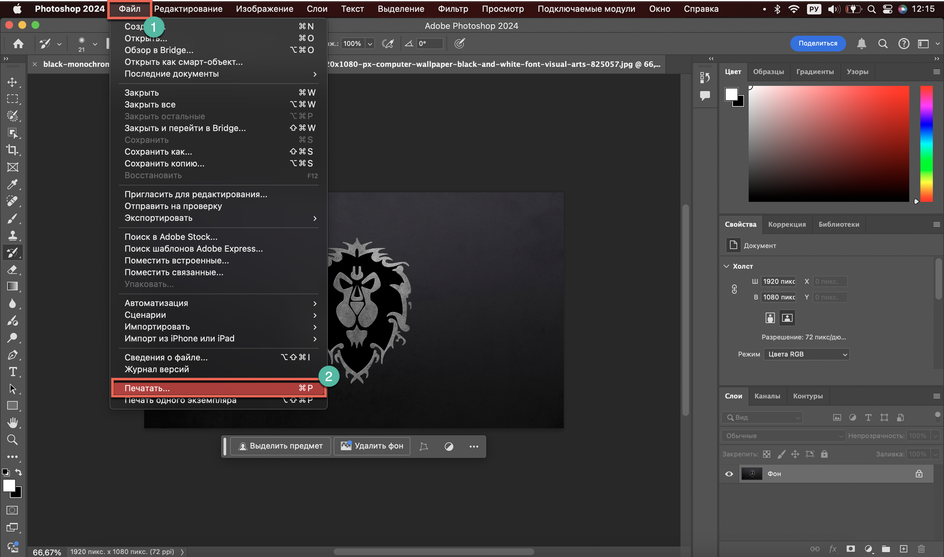Open the notifications bell icon
This screenshot has height=557, width=944.
862,43
